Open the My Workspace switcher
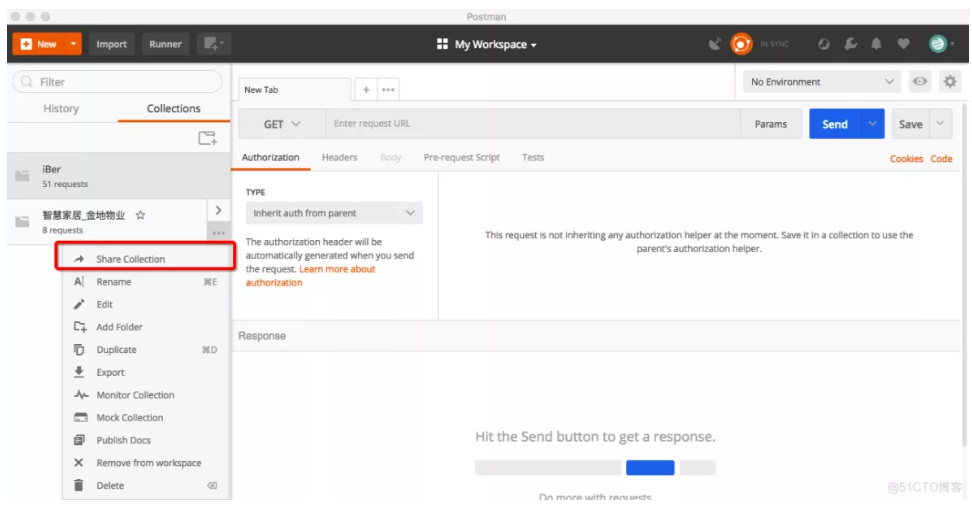Image resolution: width=972 pixels, height=515 pixels. (487, 45)
